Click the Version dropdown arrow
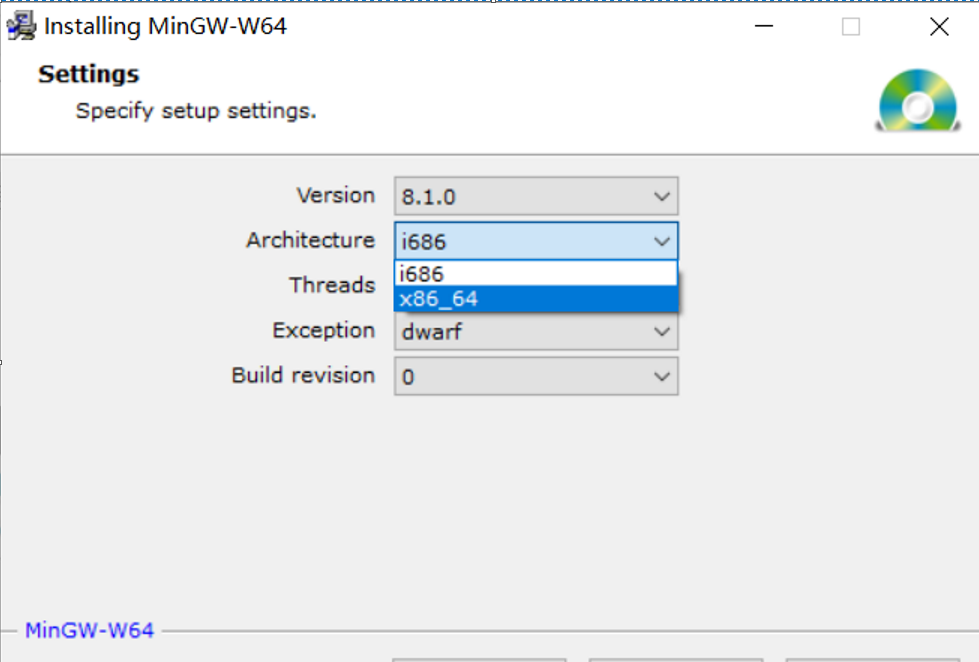The width and height of the screenshot is (979, 662). tap(661, 197)
